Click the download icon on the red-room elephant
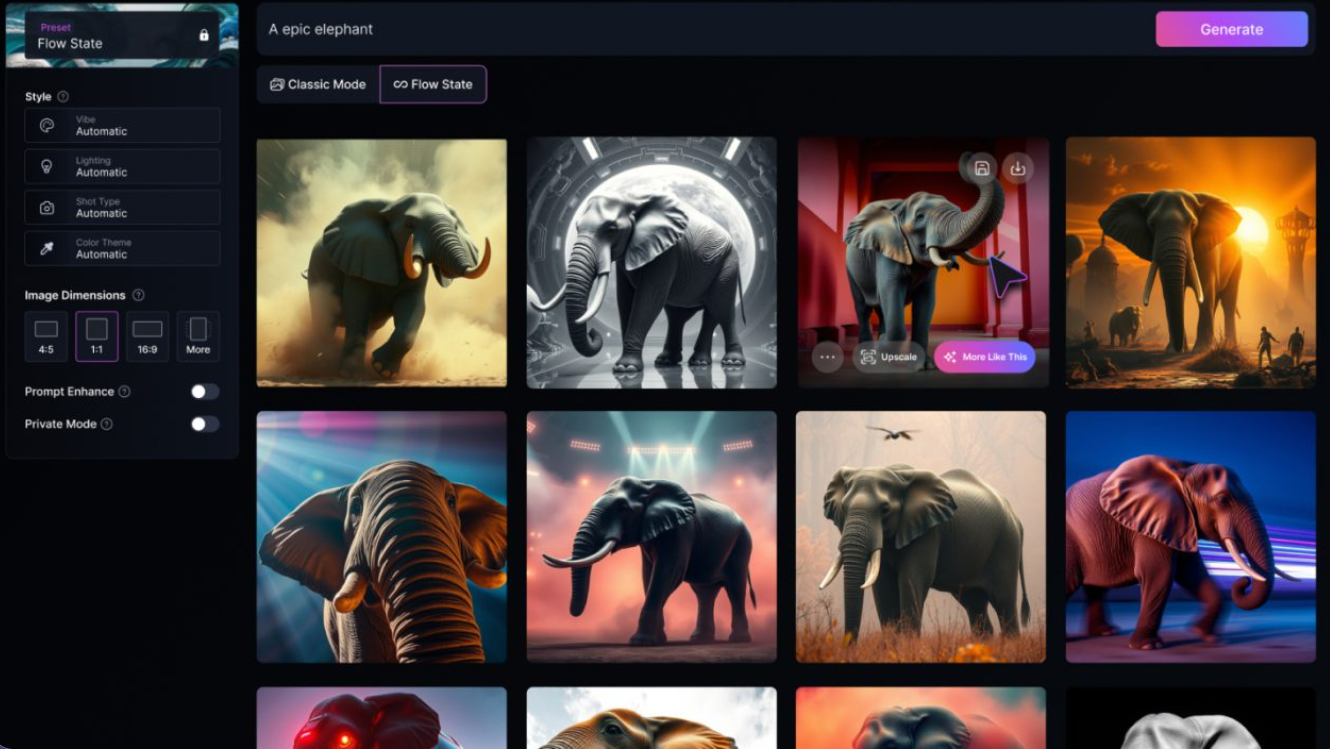 [x=1018, y=168]
